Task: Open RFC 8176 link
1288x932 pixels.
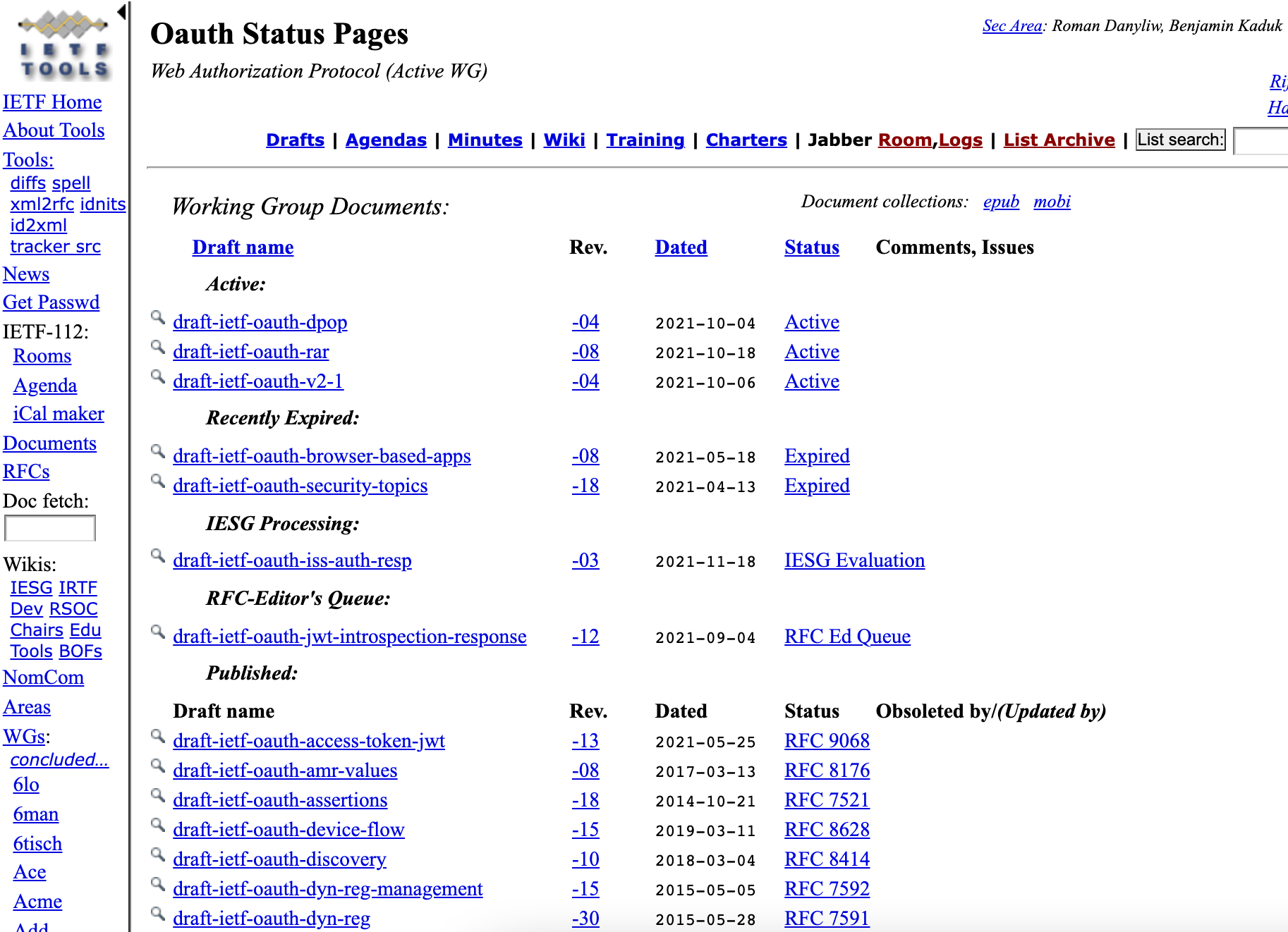Action: [827, 771]
